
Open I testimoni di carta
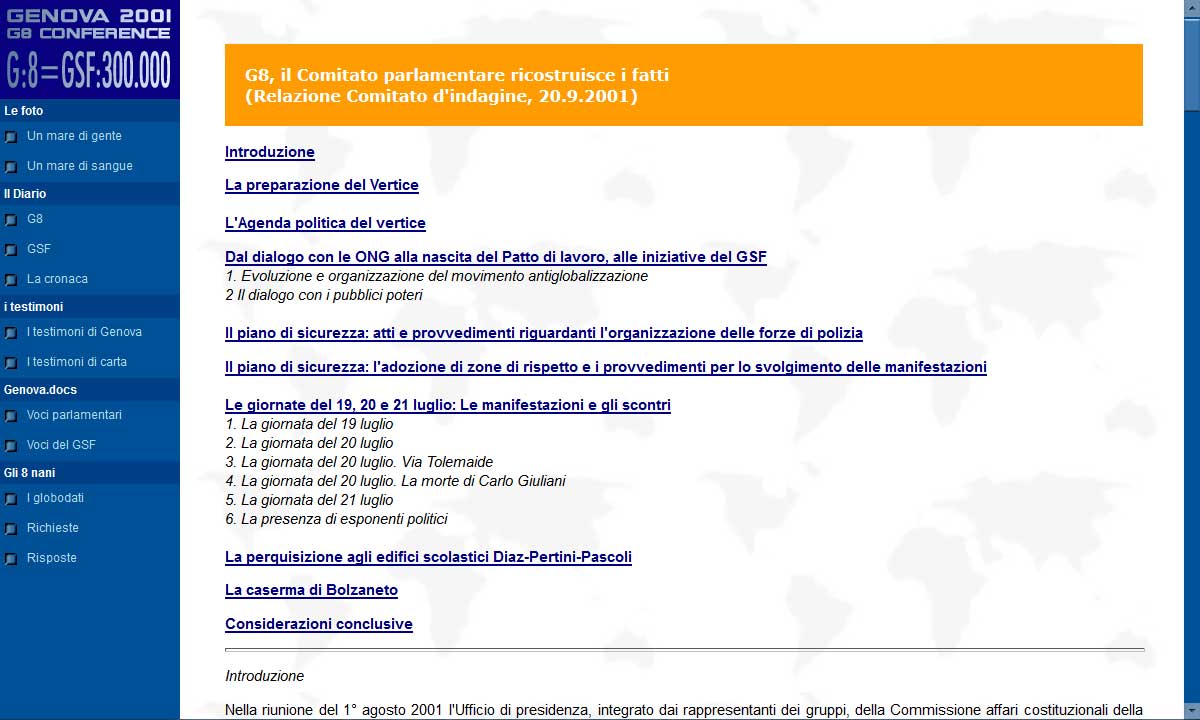[x=77, y=362]
